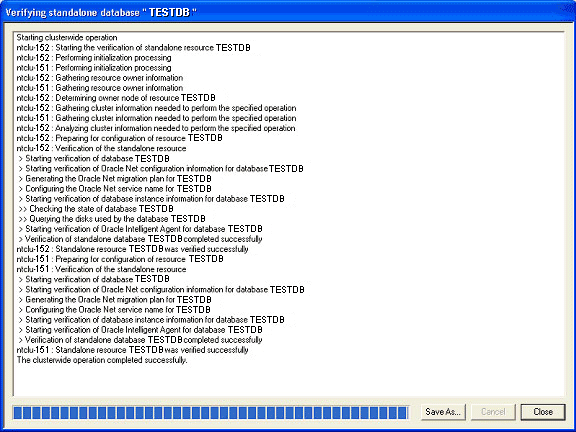Select 'ntclu-151 : Gathering resource owner information'
The height and width of the screenshot is (432, 576).
tap(100, 88)
